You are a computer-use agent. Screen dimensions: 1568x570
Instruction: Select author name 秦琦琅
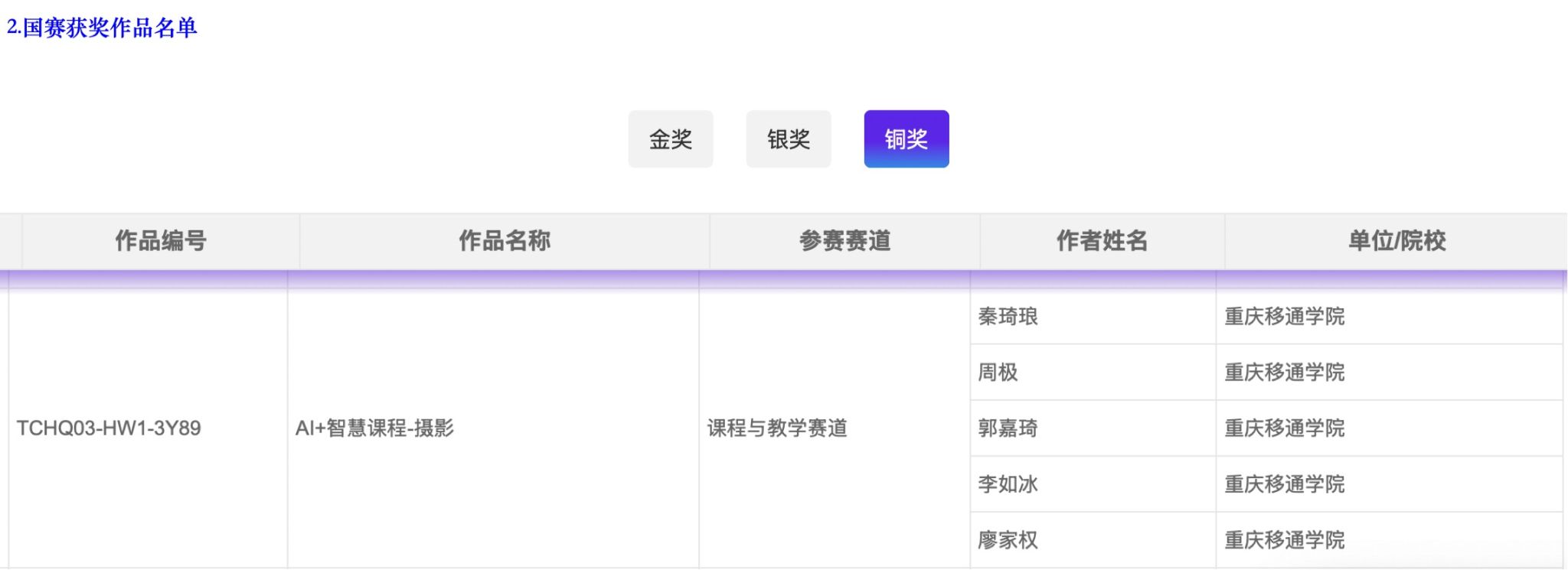1008,317
